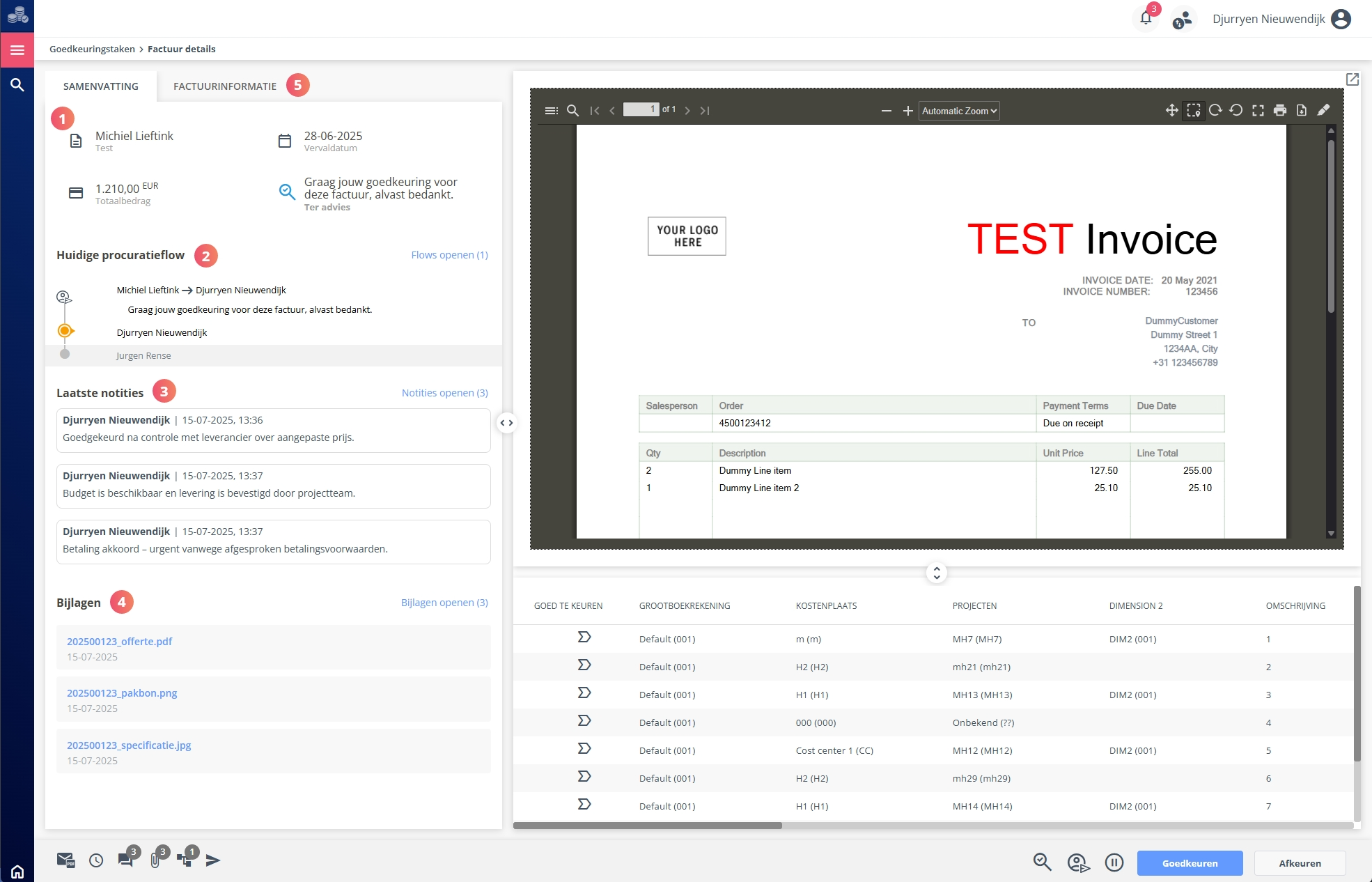Click the send arrow icon in bottom toolbar
The width and height of the screenshot is (1372, 882).
(213, 860)
